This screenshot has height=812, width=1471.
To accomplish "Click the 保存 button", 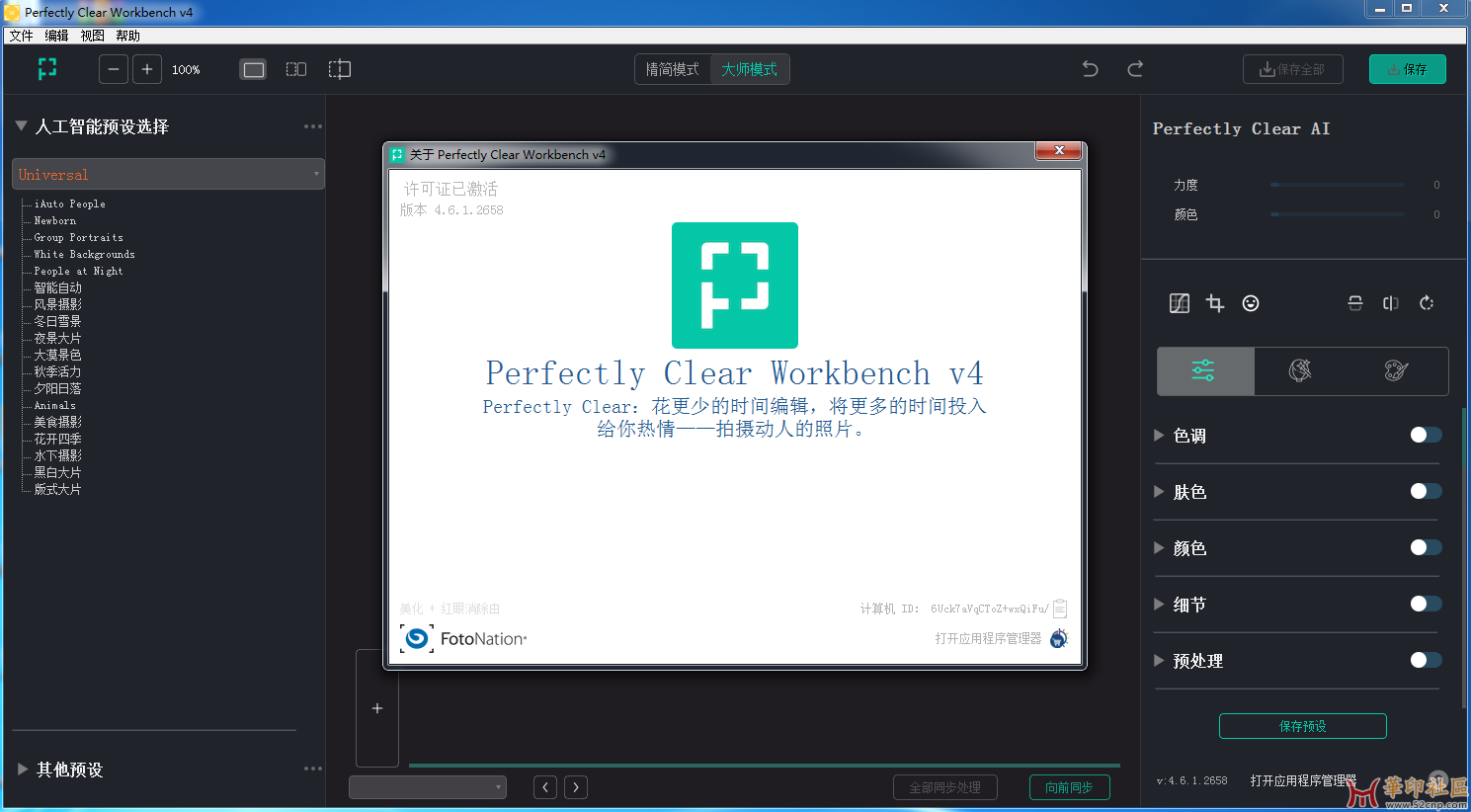I will point(1408,69).
